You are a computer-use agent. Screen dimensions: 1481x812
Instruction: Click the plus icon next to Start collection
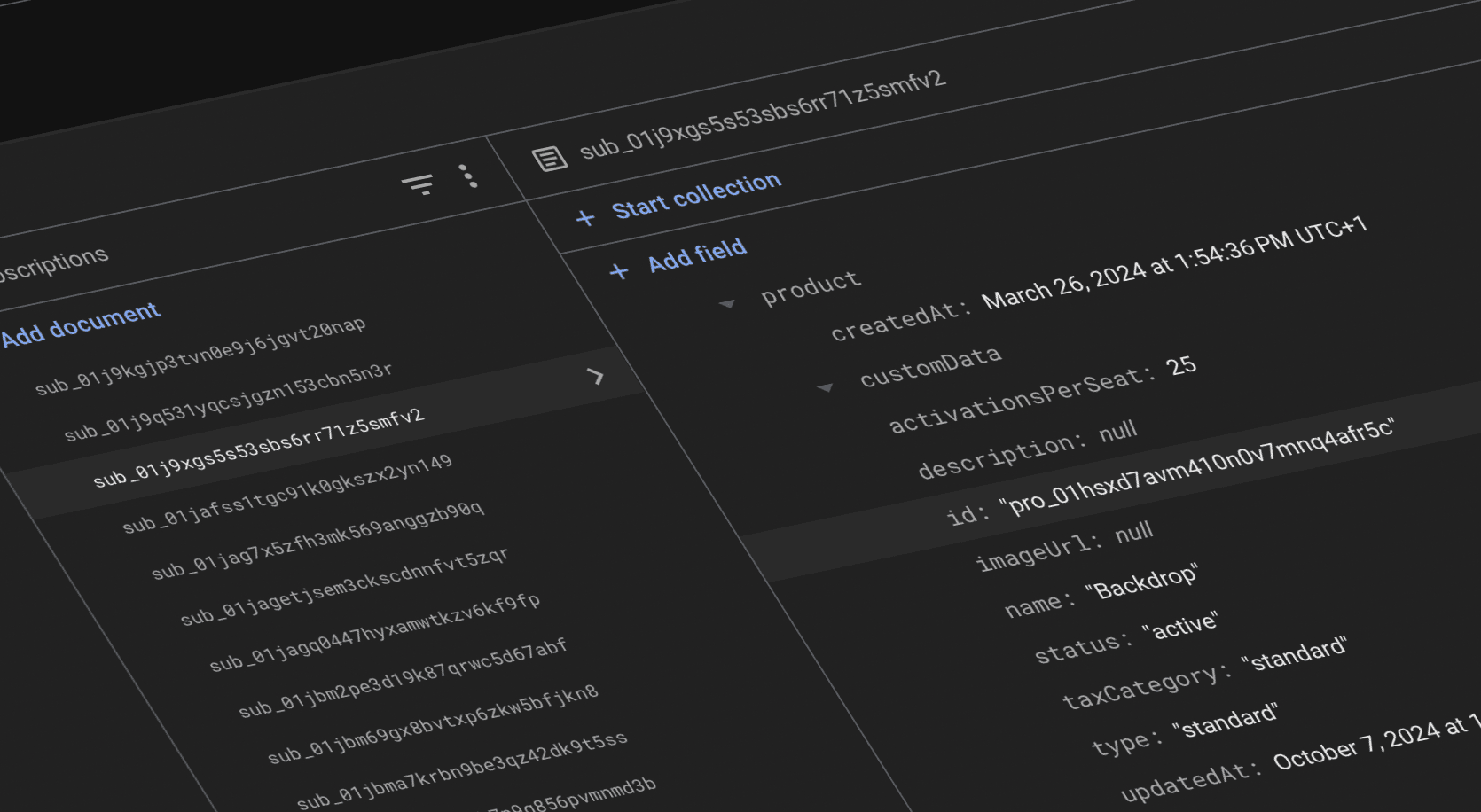pos(586,217)
